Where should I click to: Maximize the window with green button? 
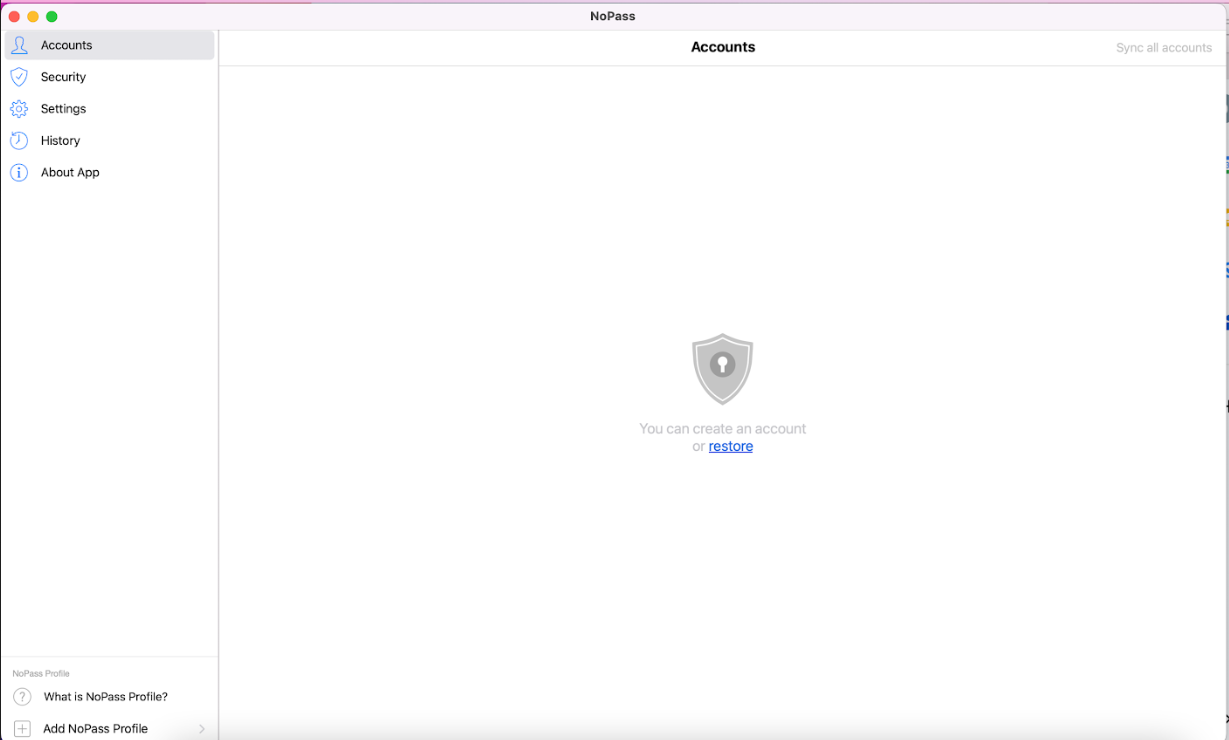[x=52, y=17]
